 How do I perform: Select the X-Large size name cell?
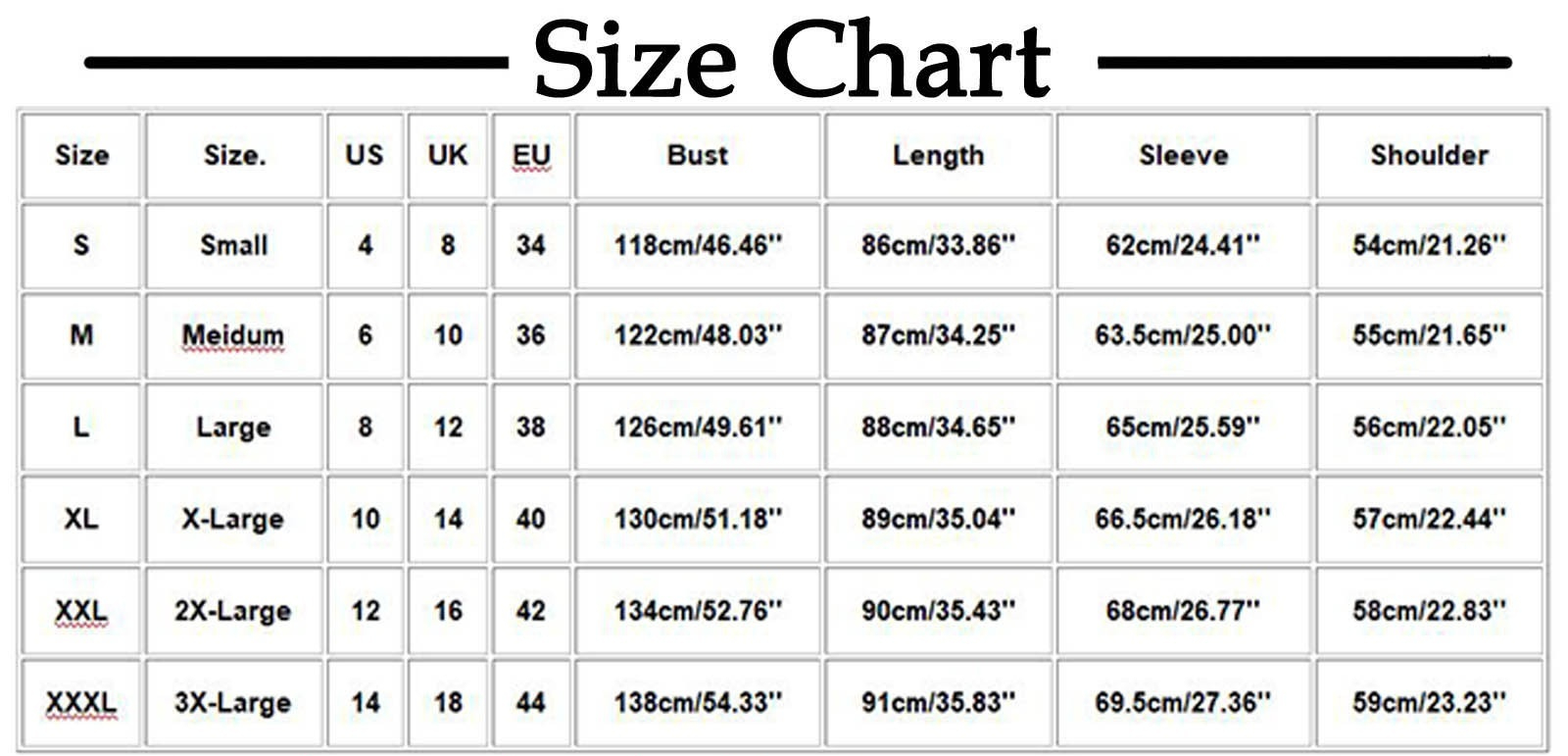pyautogui.click(x=233, y=519)
